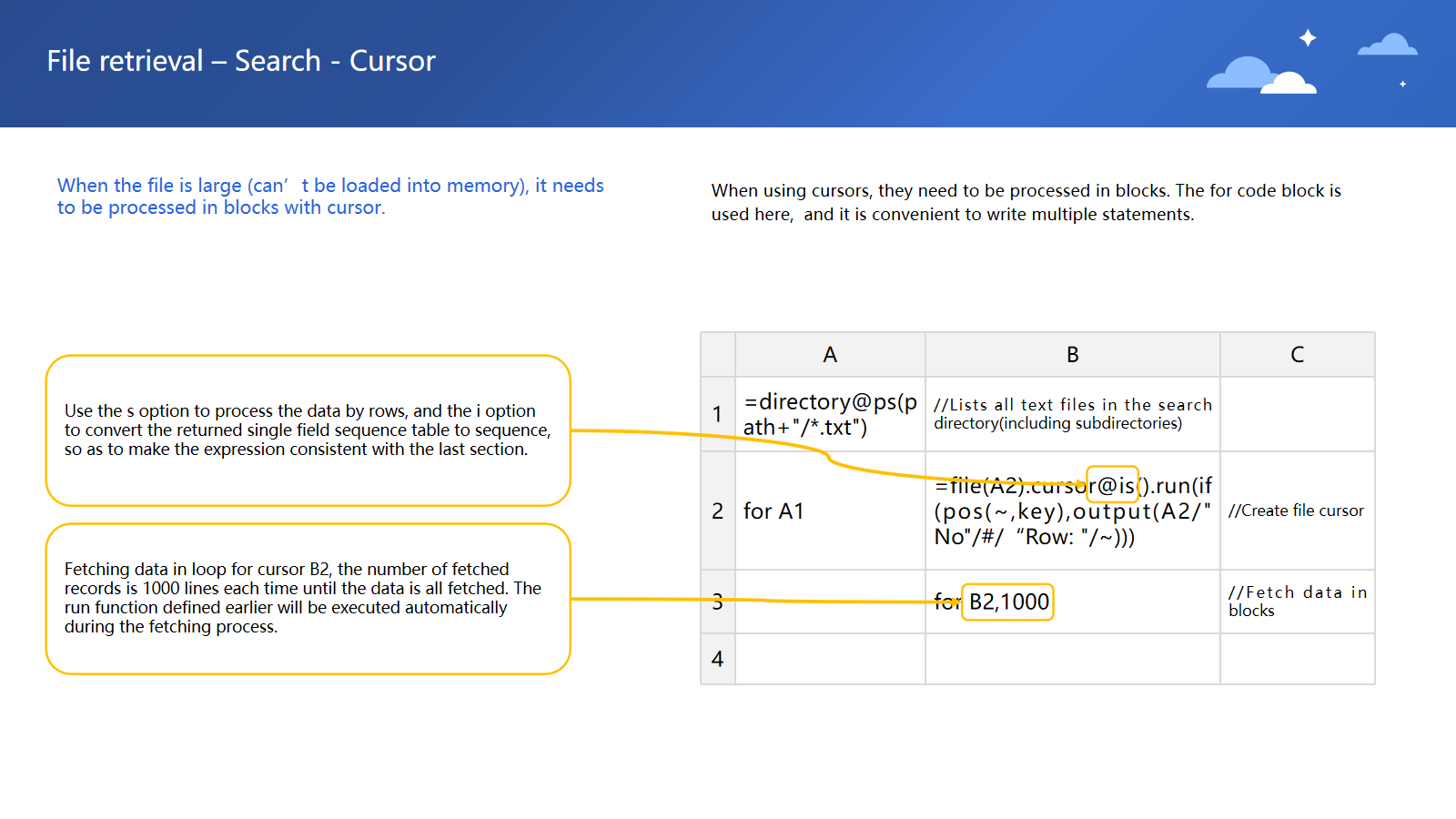Click the "=directory@ps" formula cell

click(x=829, y=414)
